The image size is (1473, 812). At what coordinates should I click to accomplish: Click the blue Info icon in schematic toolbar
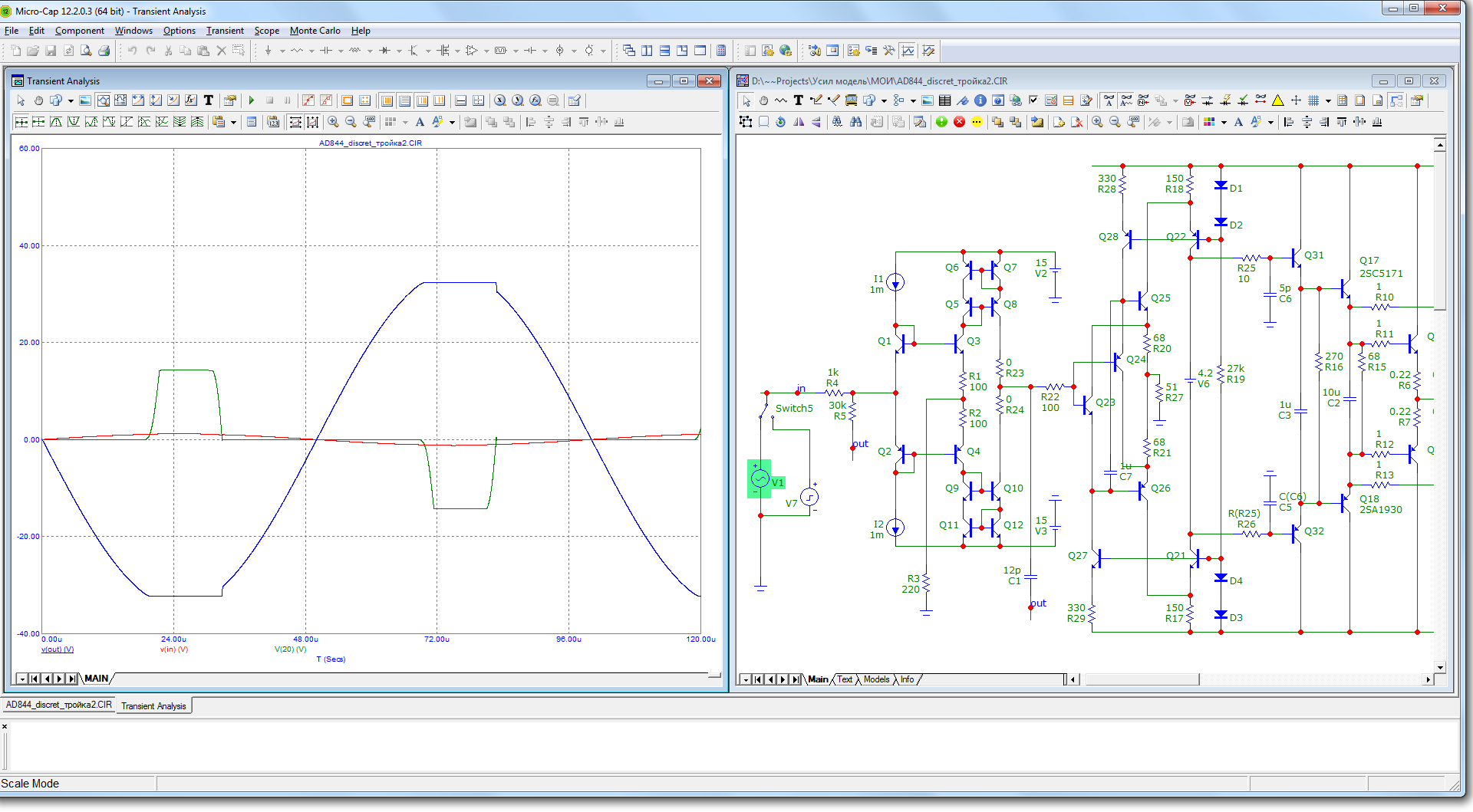980,100
